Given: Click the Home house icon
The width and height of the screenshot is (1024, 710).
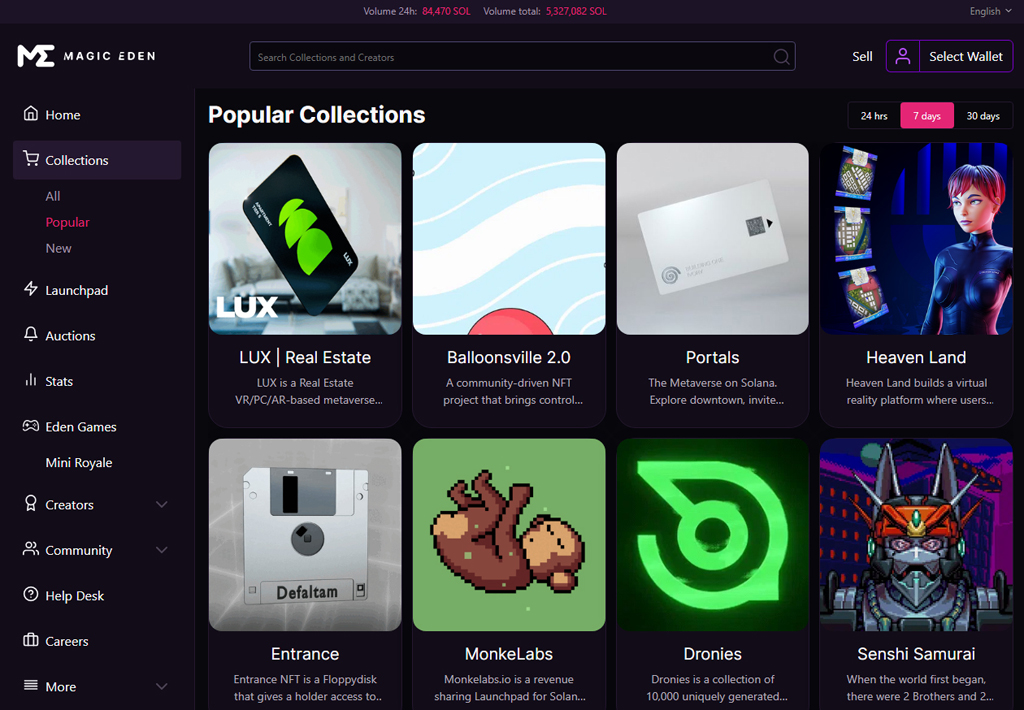Looking at the screenshot, I should [x=31, y=114].
